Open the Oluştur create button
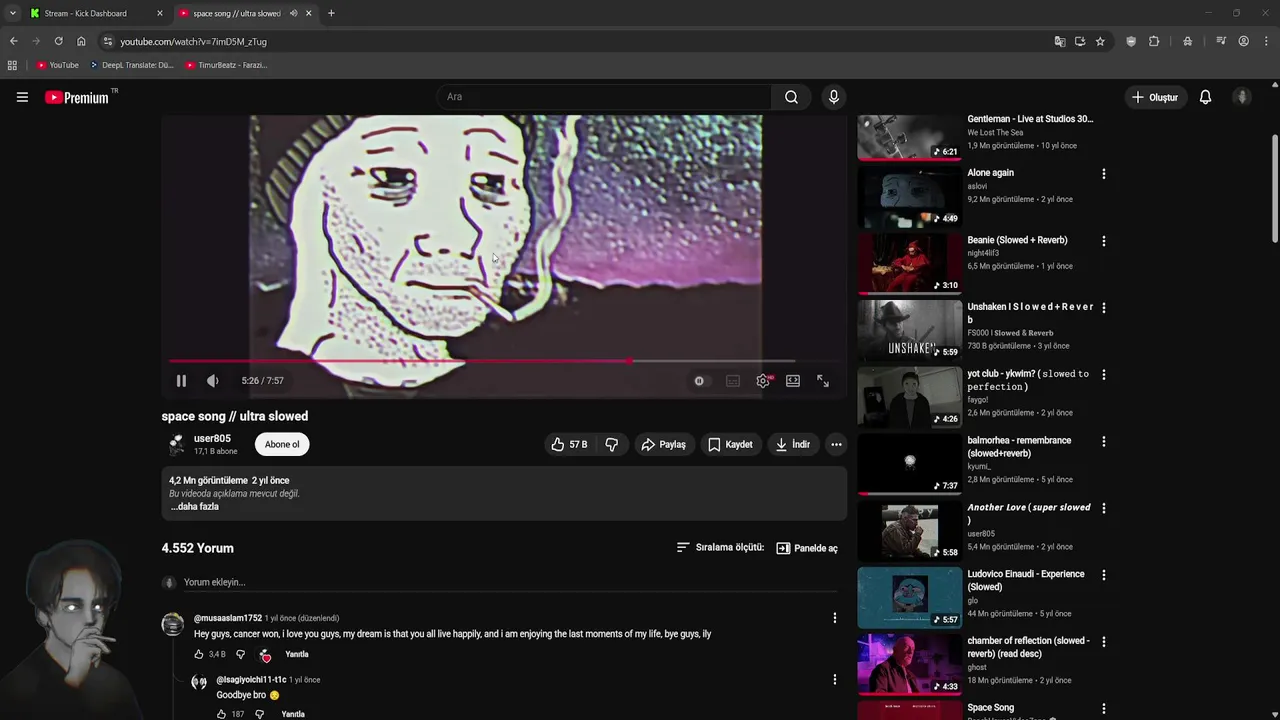The width and height of the screenshot is (1280, 720). pos(1155,97)
